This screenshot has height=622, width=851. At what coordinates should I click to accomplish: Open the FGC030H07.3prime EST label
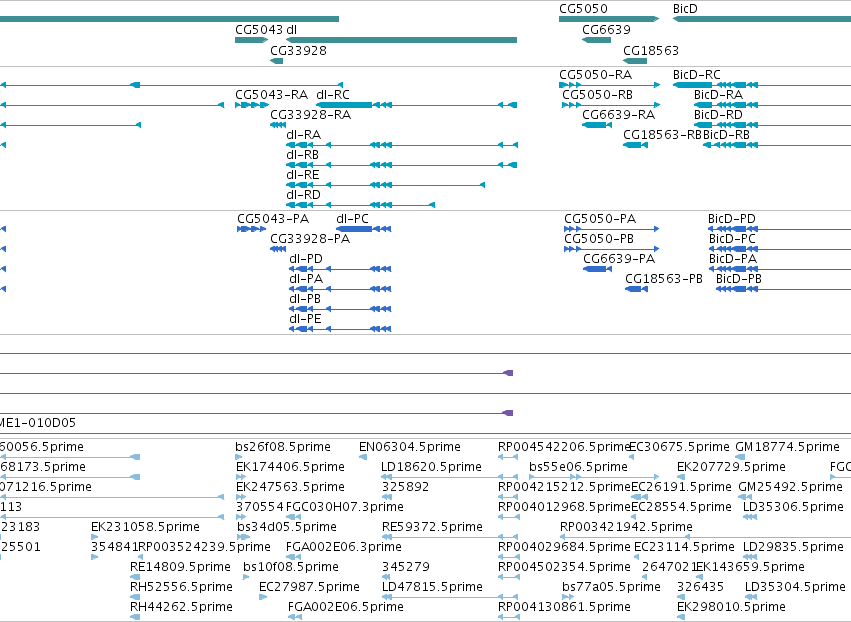click(345, 507)
